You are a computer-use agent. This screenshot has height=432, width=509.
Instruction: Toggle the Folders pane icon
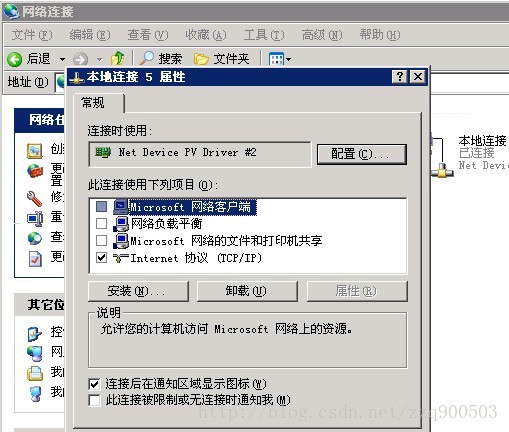201,59
